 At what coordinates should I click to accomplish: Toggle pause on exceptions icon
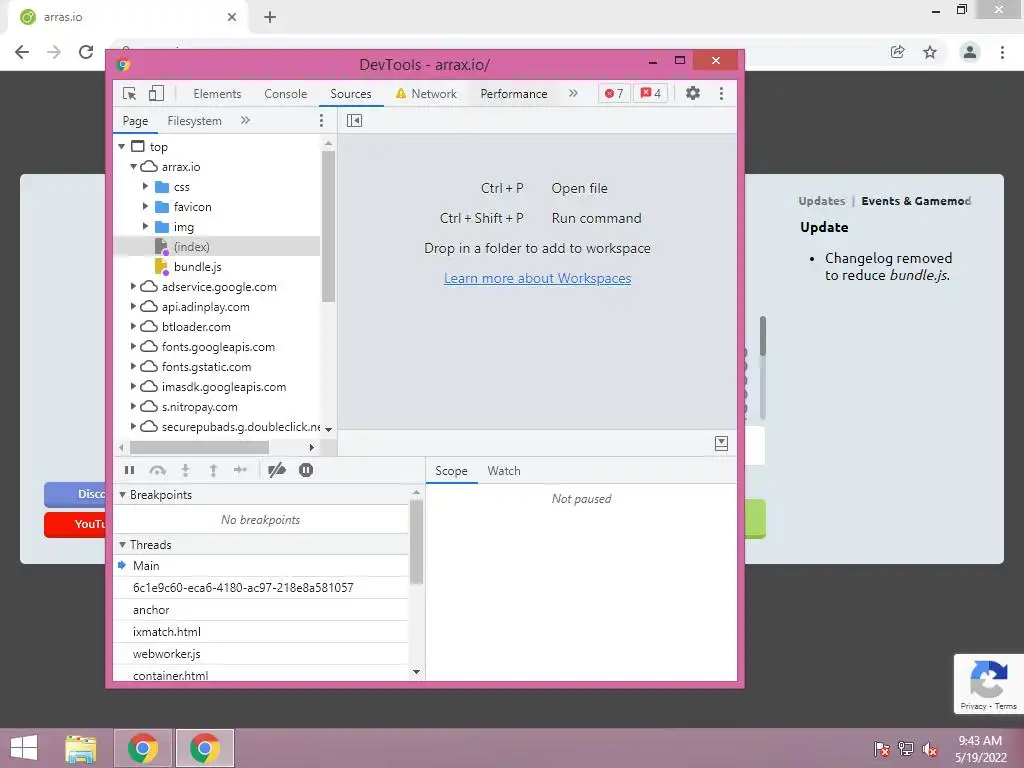click(306, 470)
